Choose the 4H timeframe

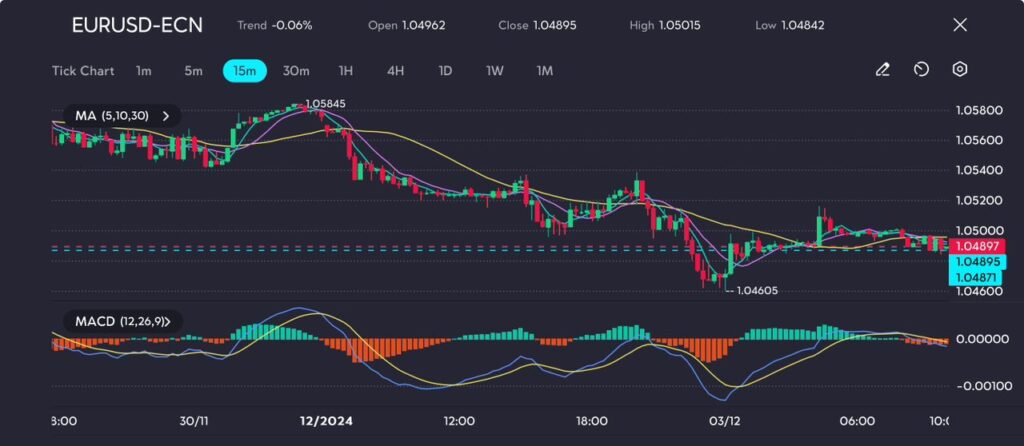click(395, 71)
